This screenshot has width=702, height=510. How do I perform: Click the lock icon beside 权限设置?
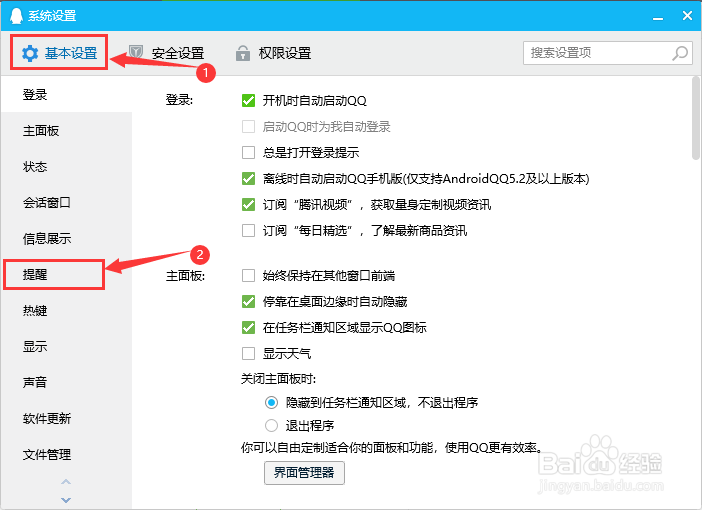243,53
